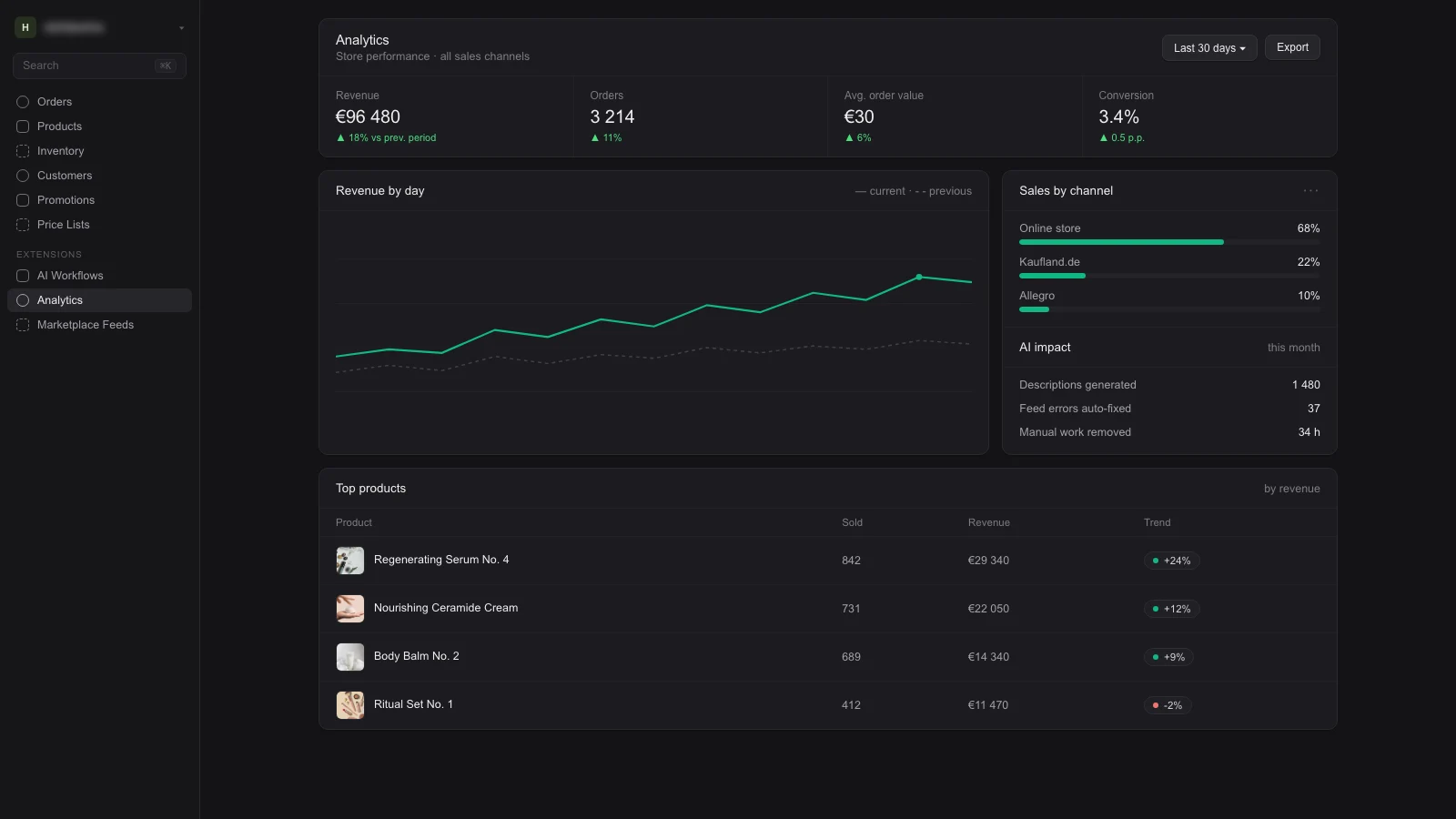Click the Promotions sidebar icon
Viewport: 1456px width, 819px height.
[x=23, y=200]
